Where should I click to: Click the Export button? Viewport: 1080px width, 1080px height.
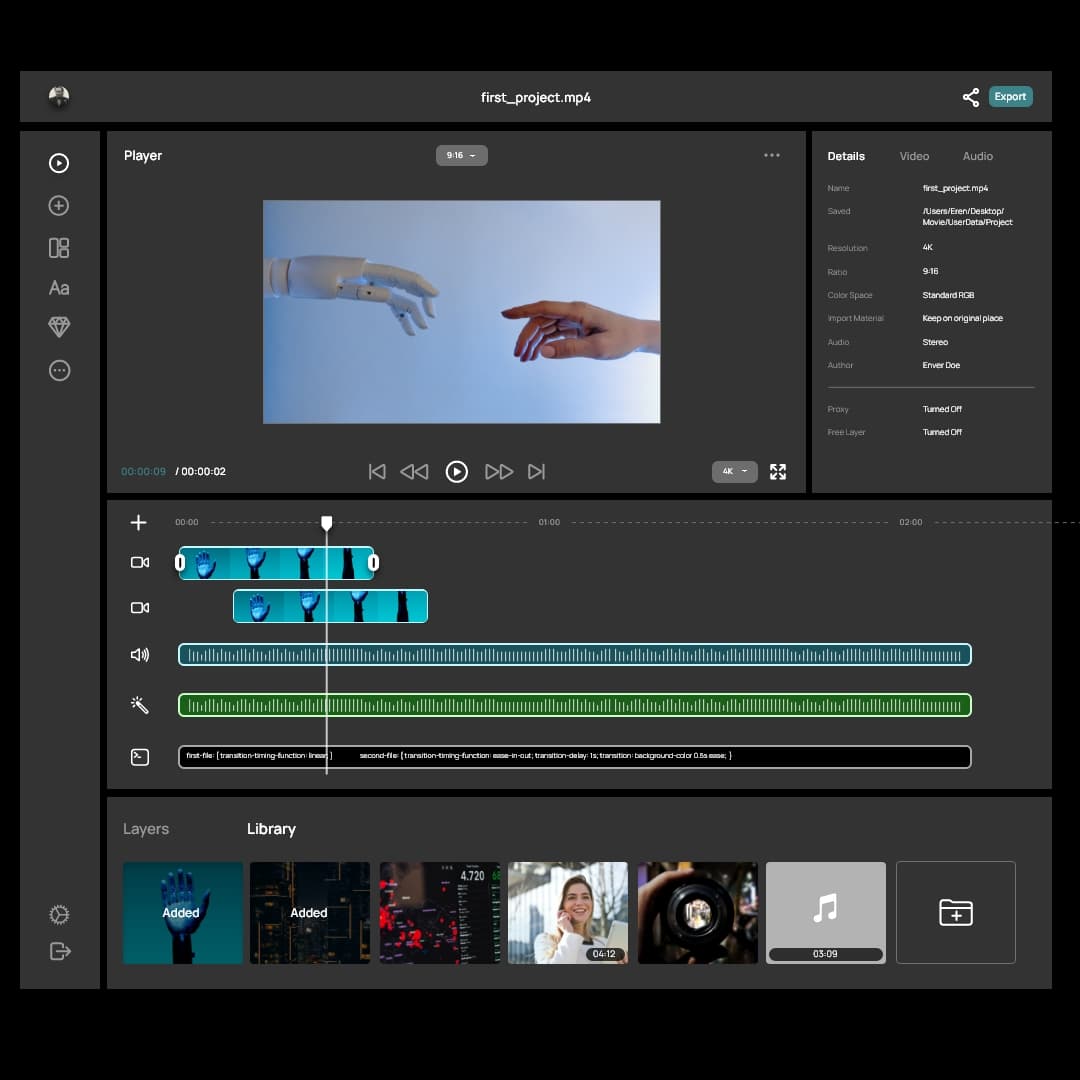point(1010,97)
